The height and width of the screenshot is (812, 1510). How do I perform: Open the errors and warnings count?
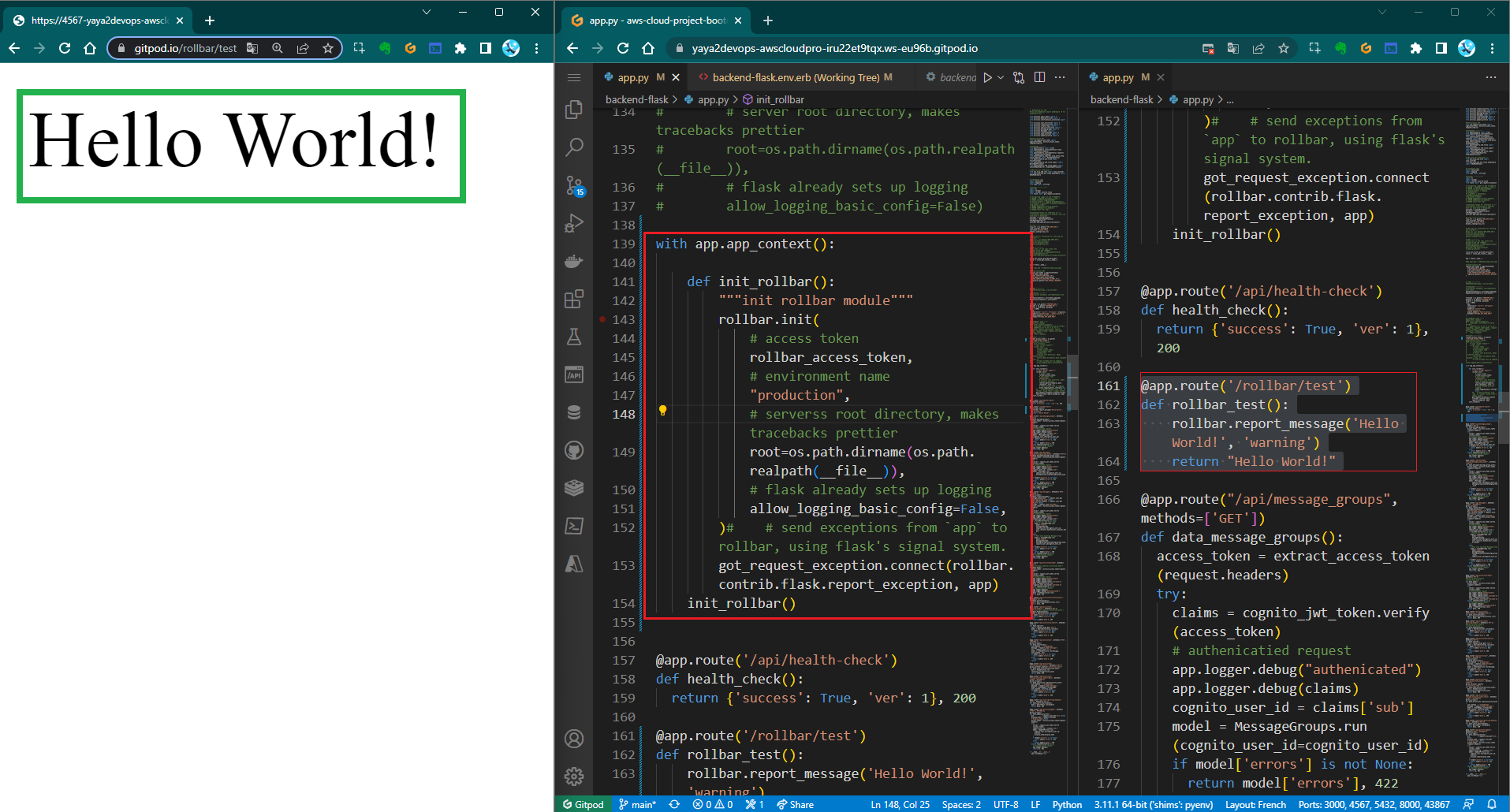point(712,804)
